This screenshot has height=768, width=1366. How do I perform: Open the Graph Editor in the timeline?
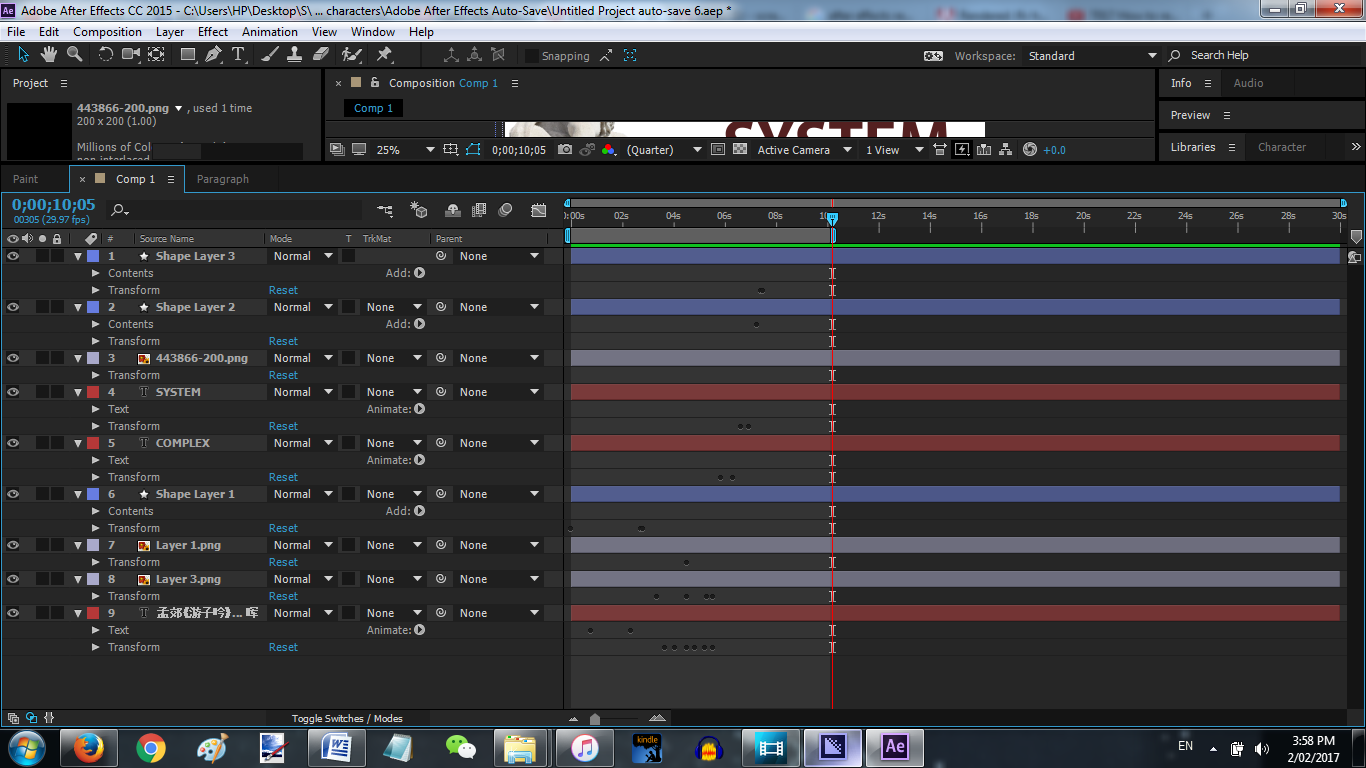pos(538,210)
